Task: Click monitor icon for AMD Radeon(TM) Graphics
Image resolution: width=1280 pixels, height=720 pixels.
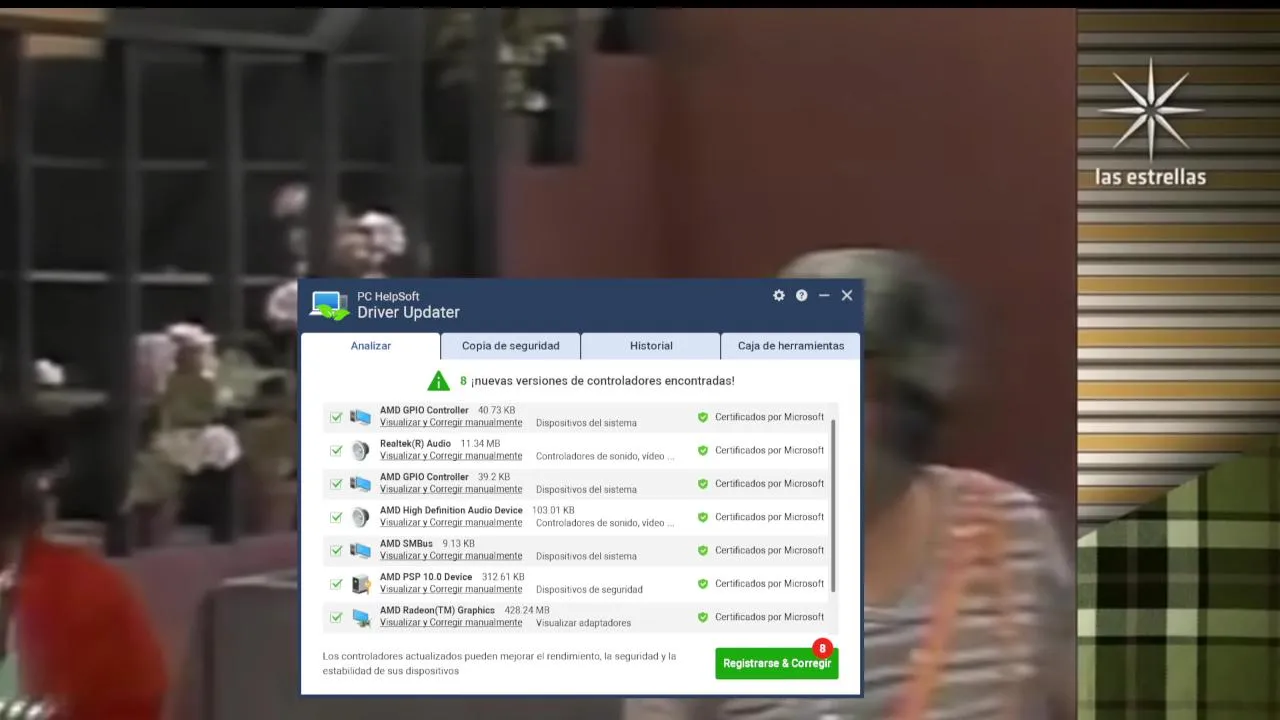Action: click(361, 617)
